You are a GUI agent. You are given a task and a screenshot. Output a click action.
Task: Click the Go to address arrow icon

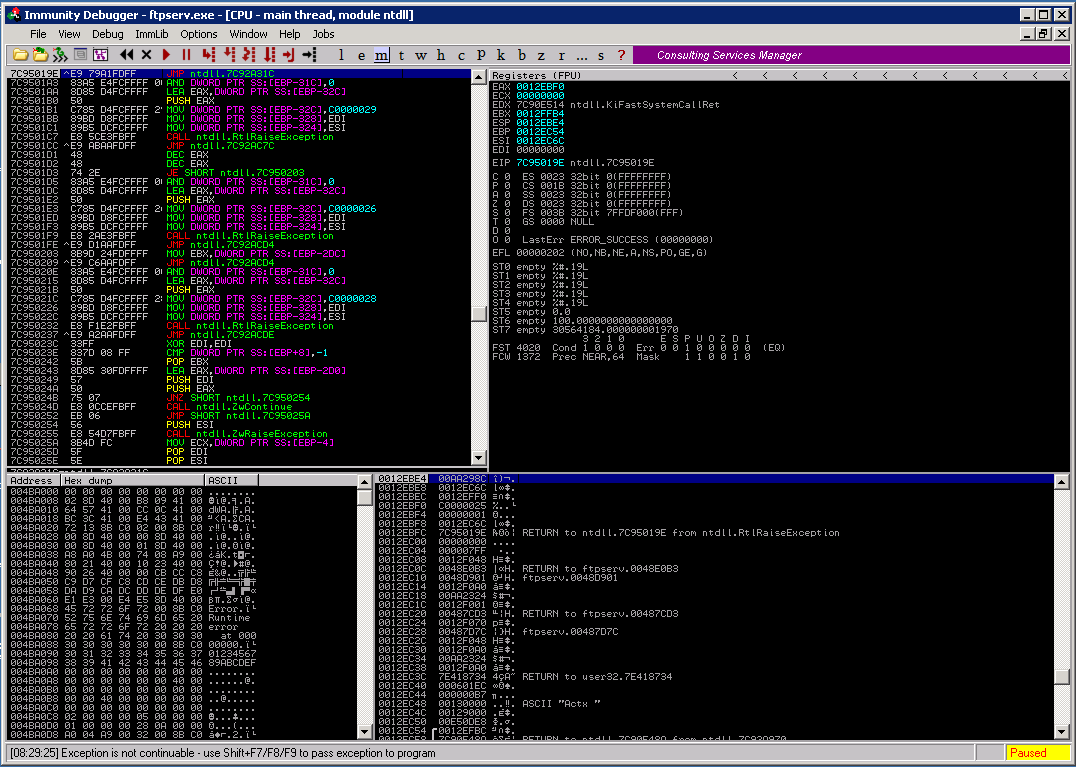click(309, 55)
